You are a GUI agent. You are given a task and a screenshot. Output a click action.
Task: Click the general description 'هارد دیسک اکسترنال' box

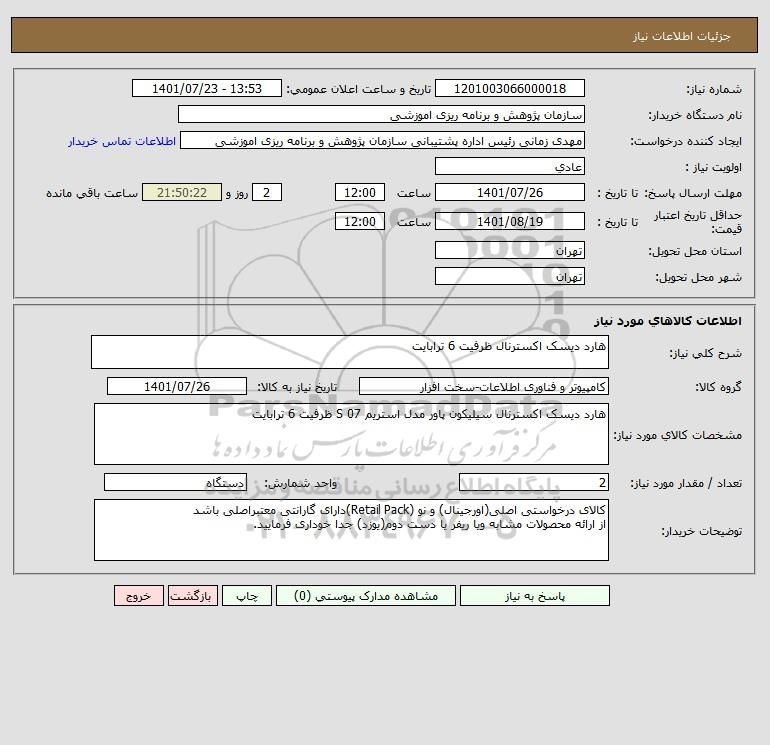[x=350, y=352]
